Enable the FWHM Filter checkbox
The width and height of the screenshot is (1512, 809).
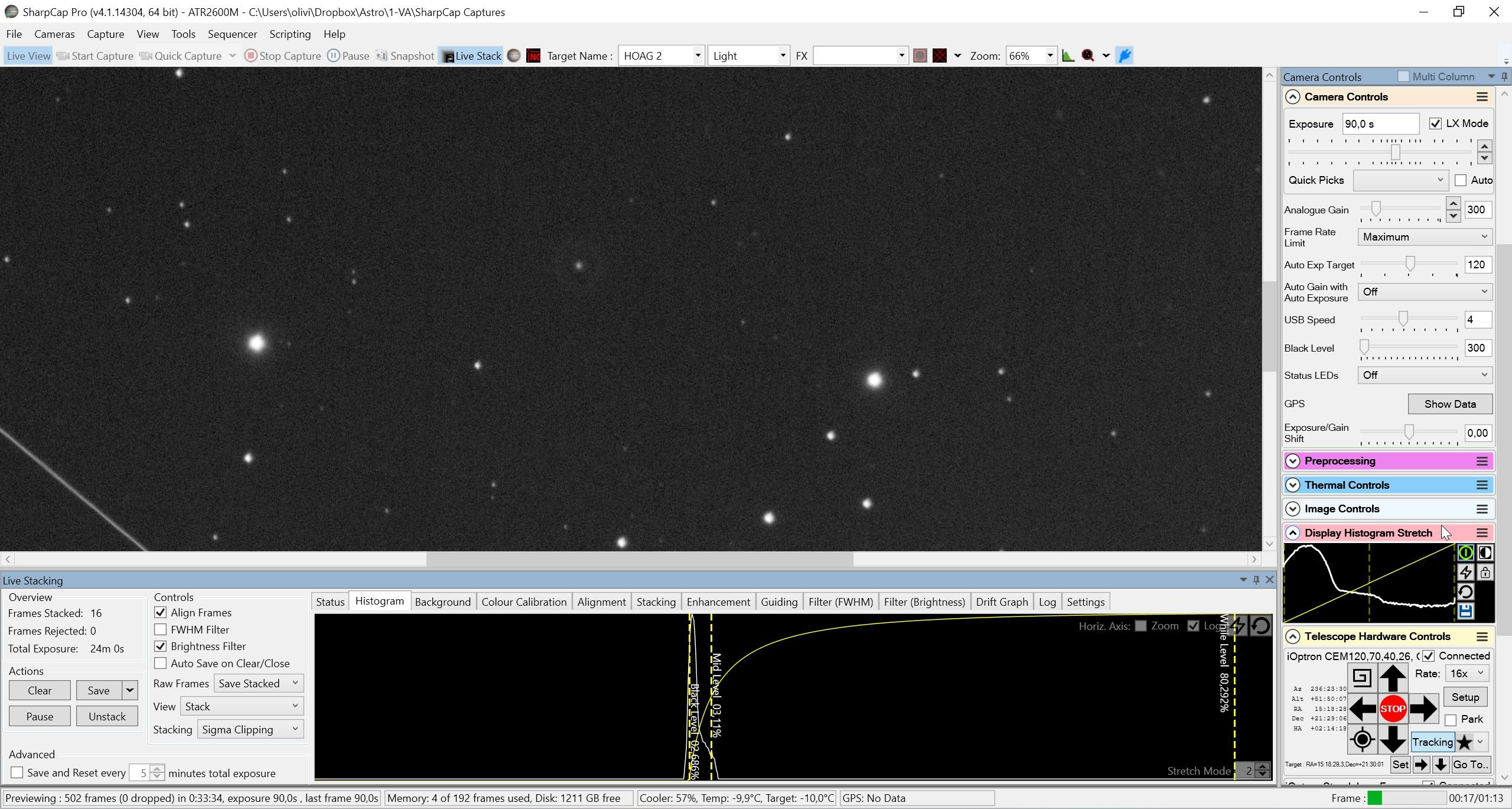pos(160,629)
